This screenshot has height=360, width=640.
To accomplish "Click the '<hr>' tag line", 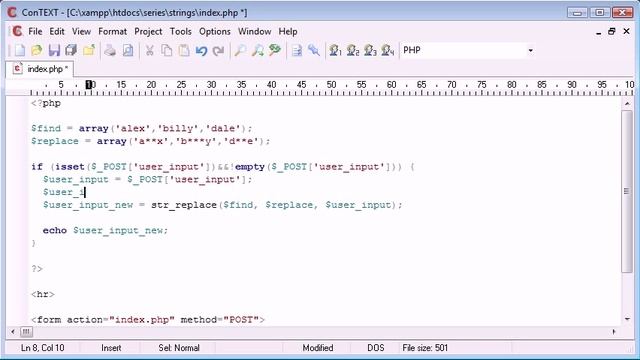I will point(43,294).
